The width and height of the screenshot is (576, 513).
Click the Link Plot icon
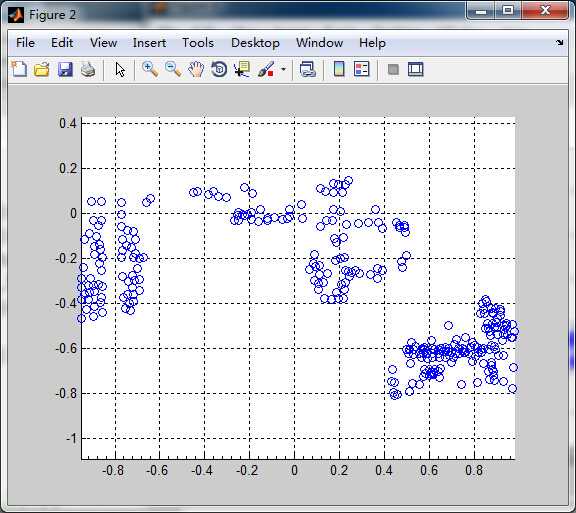tap(308, 69)
